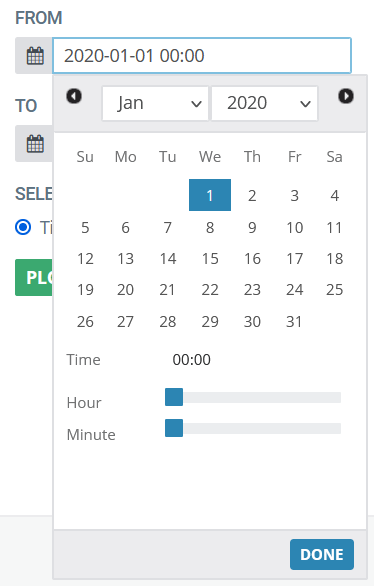
Task: Select day 4 on Saturday column
Action: pyautogui.click(x=335, y=195)
